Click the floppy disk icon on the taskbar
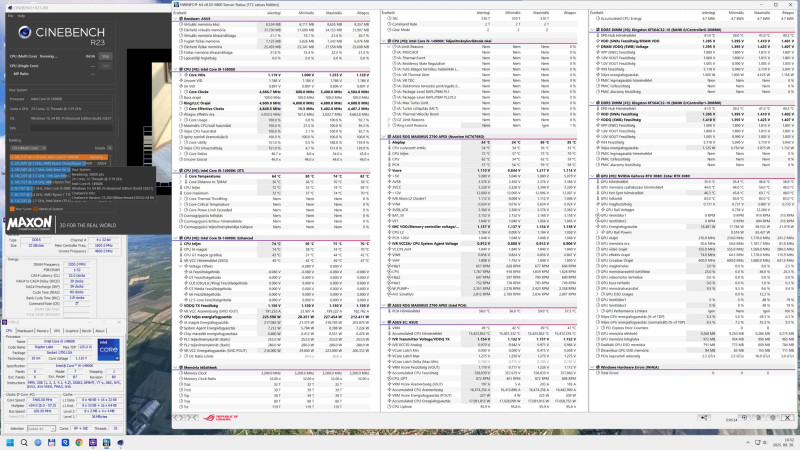This screenshot has width=800, height=450. [52, 442]
